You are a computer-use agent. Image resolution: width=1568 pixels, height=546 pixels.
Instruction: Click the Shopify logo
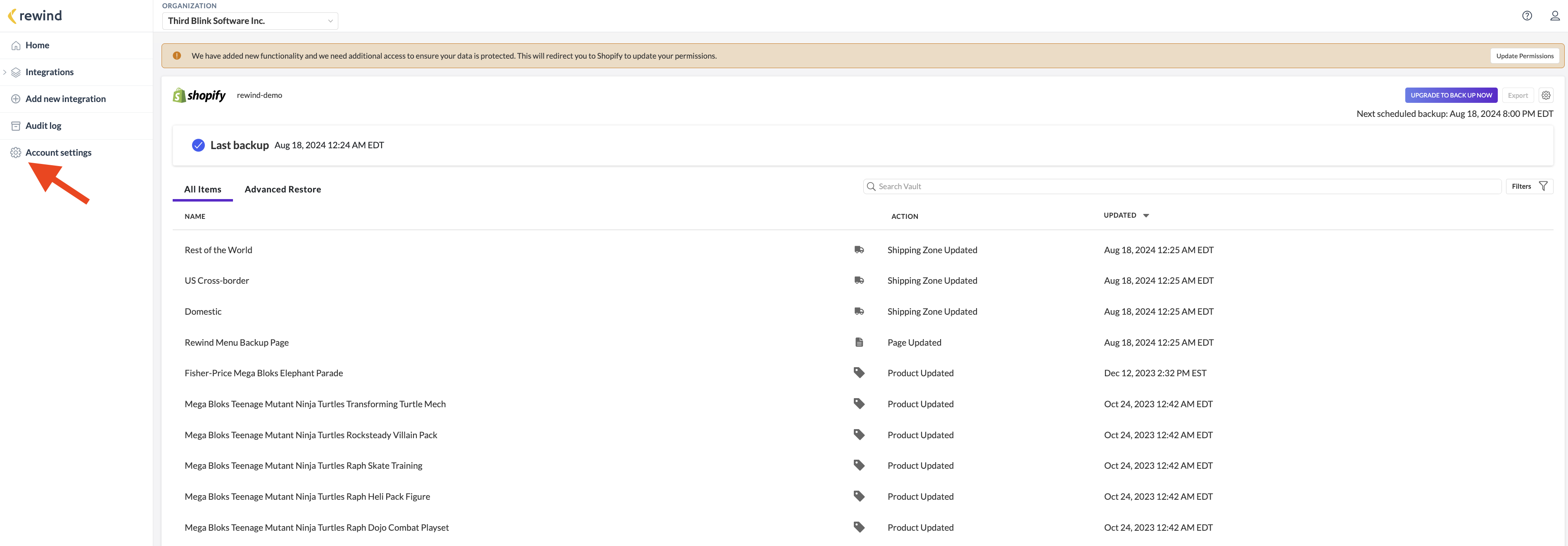(199, 95)
